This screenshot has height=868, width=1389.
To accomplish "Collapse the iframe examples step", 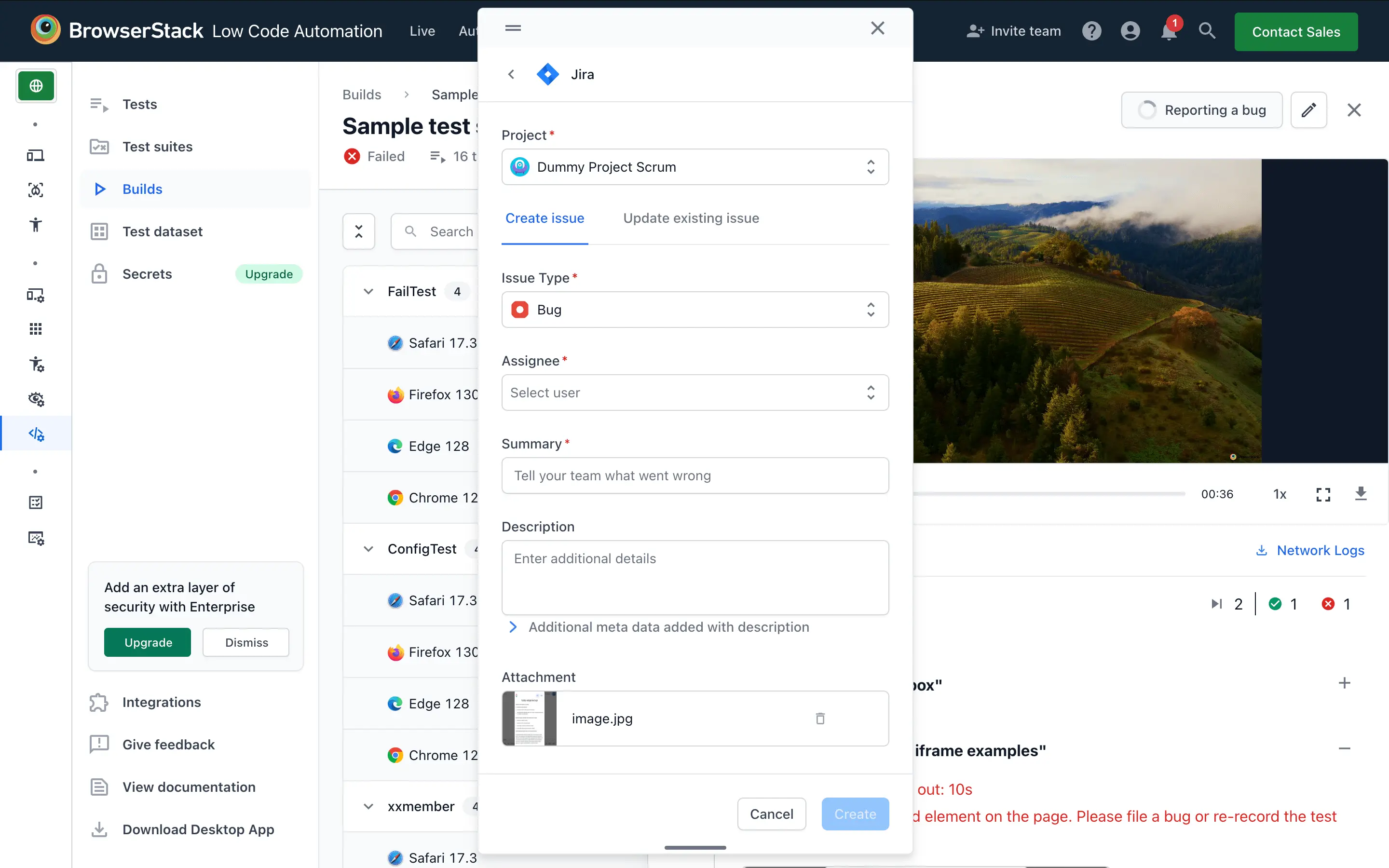I will click(1344, 748).
